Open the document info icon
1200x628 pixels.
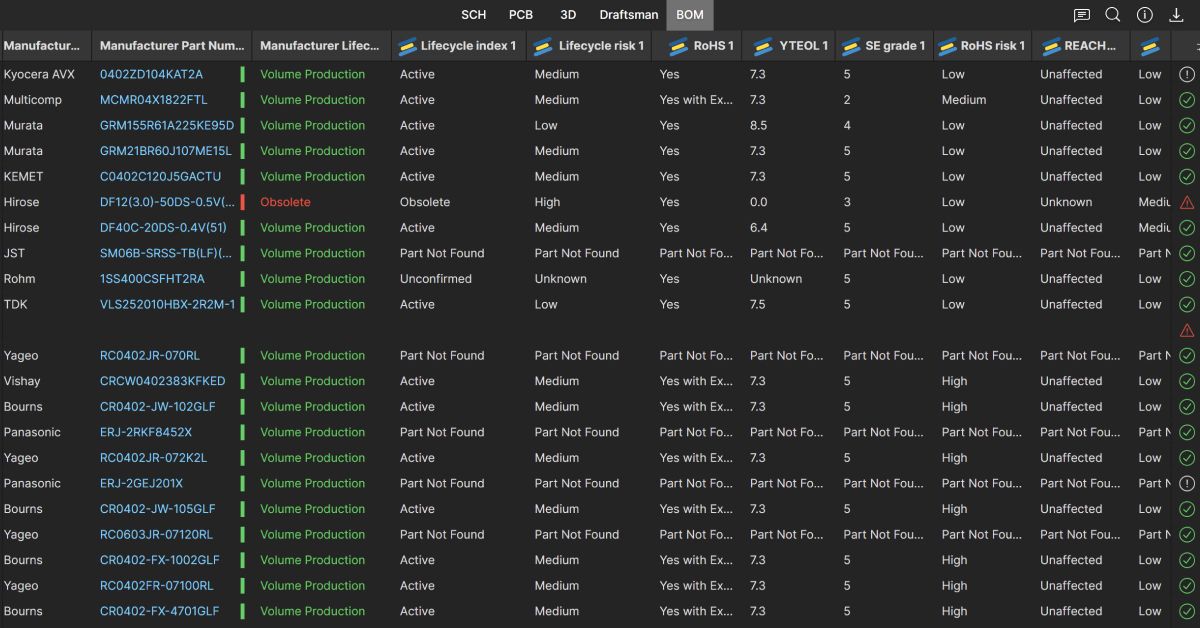pyautogui.click(x=1144, y=15)
